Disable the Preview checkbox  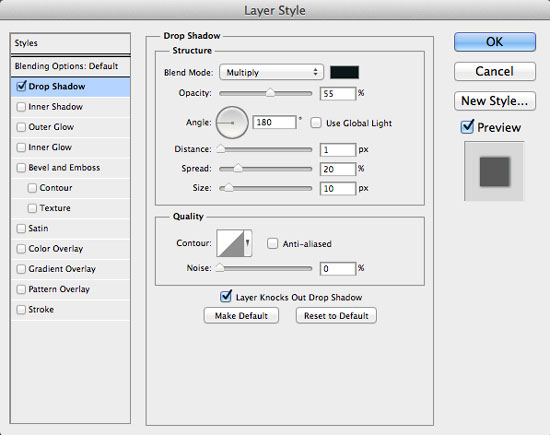point(467,127)
